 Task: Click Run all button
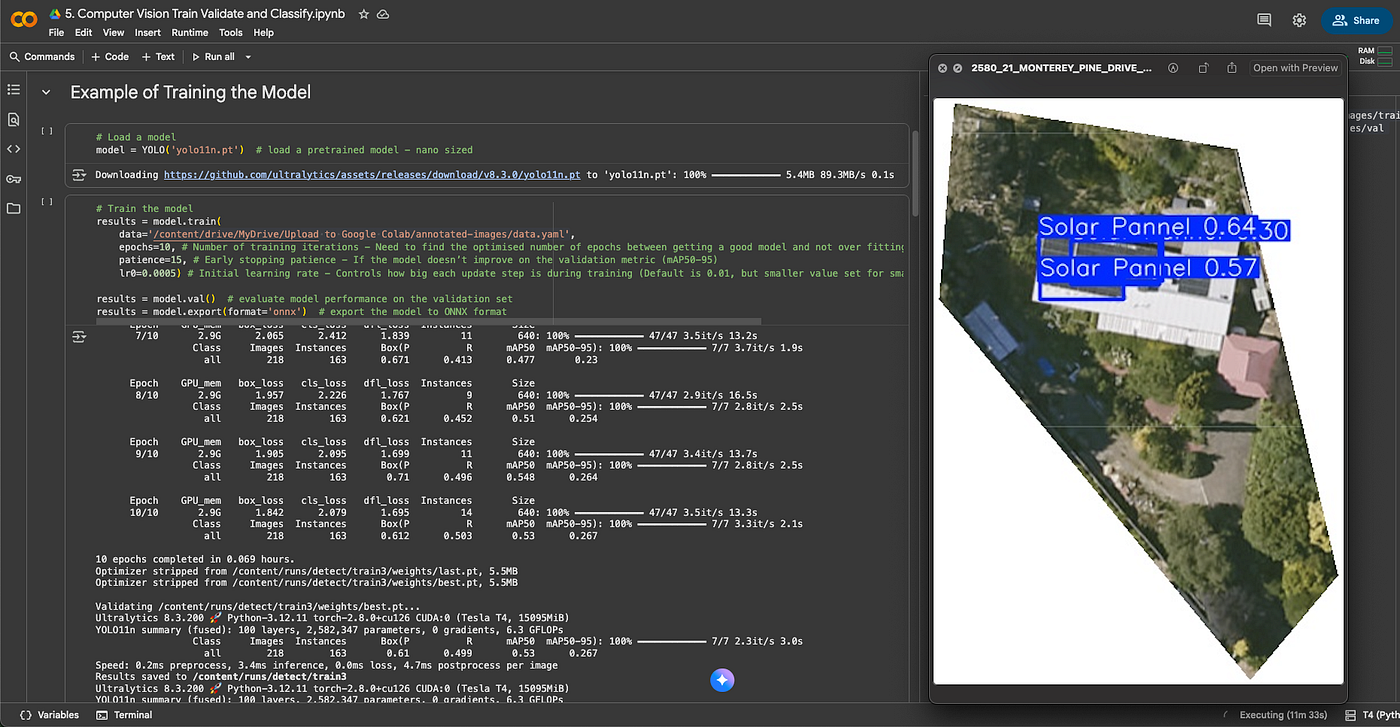213,57
